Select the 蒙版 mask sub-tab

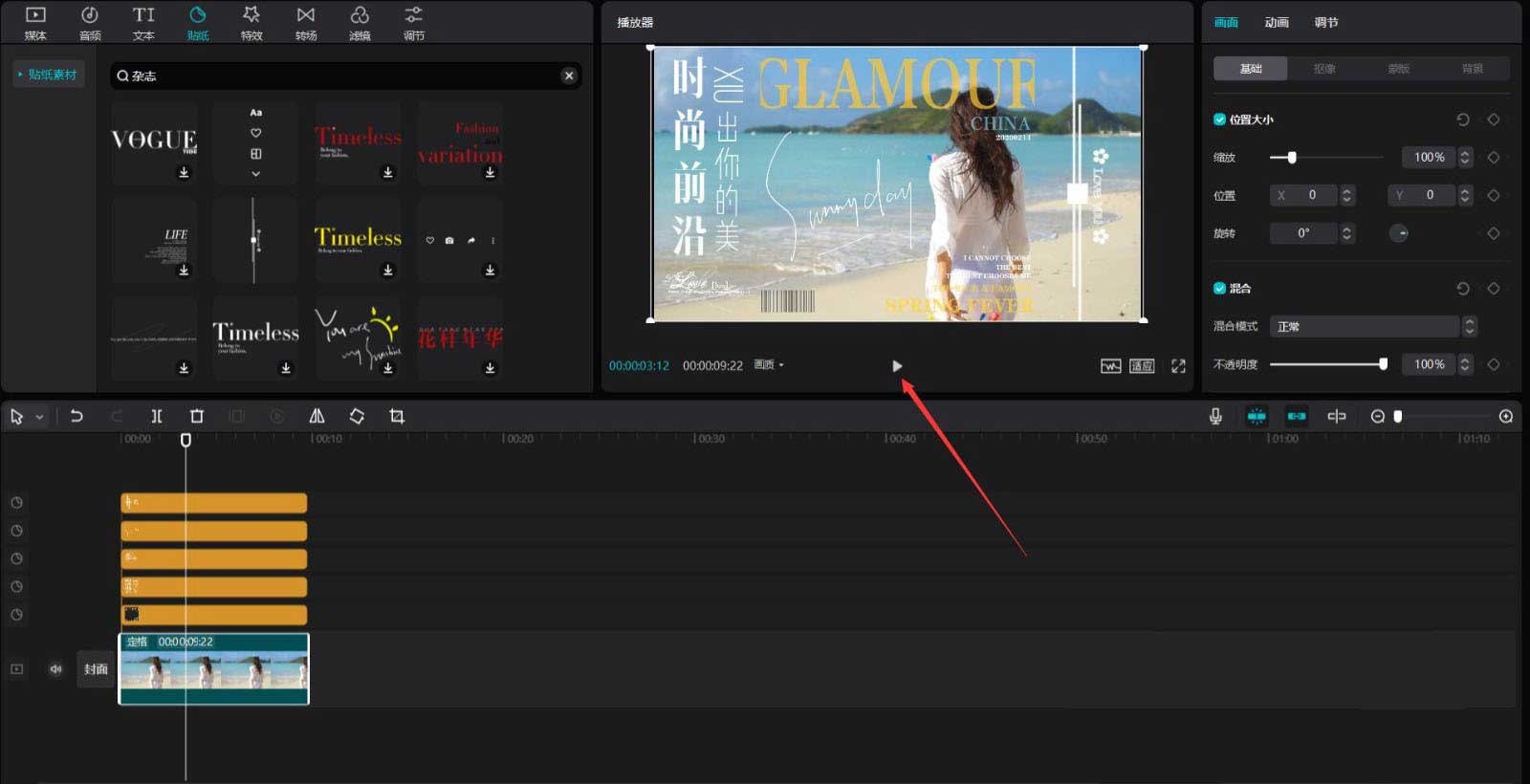click(x=1399, y=69)
